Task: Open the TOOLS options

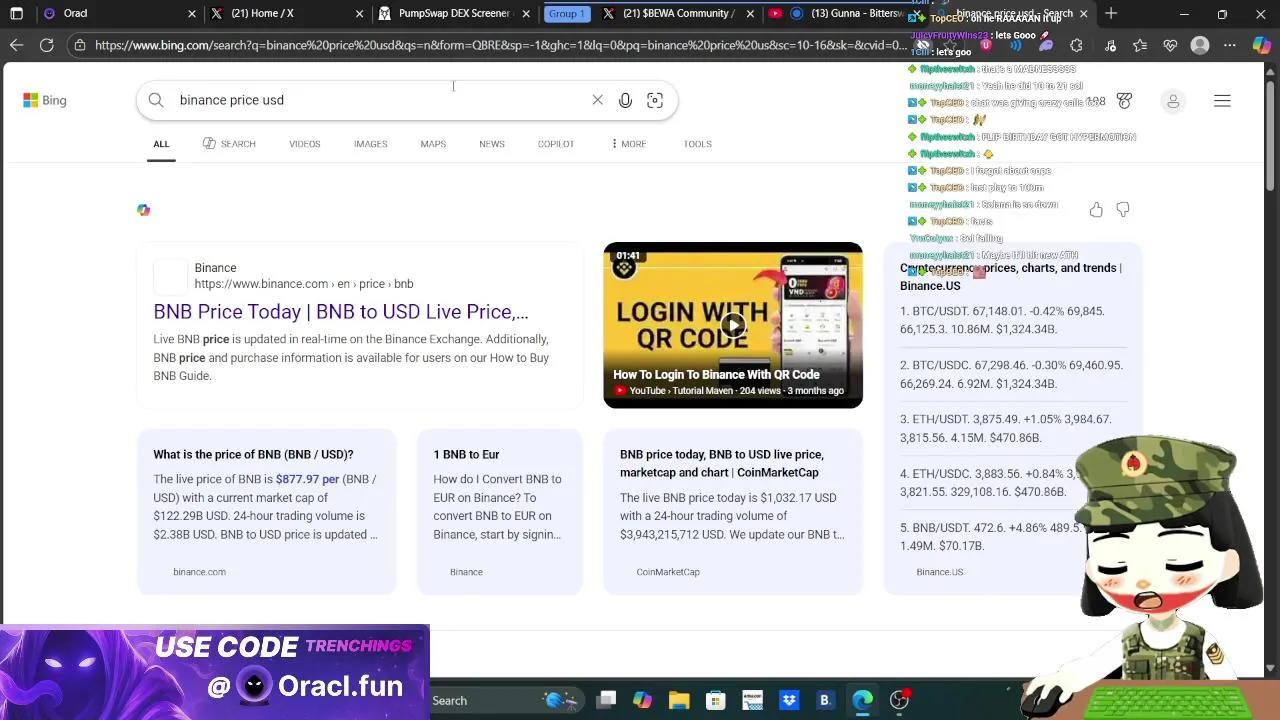Action: click(697, 144)
